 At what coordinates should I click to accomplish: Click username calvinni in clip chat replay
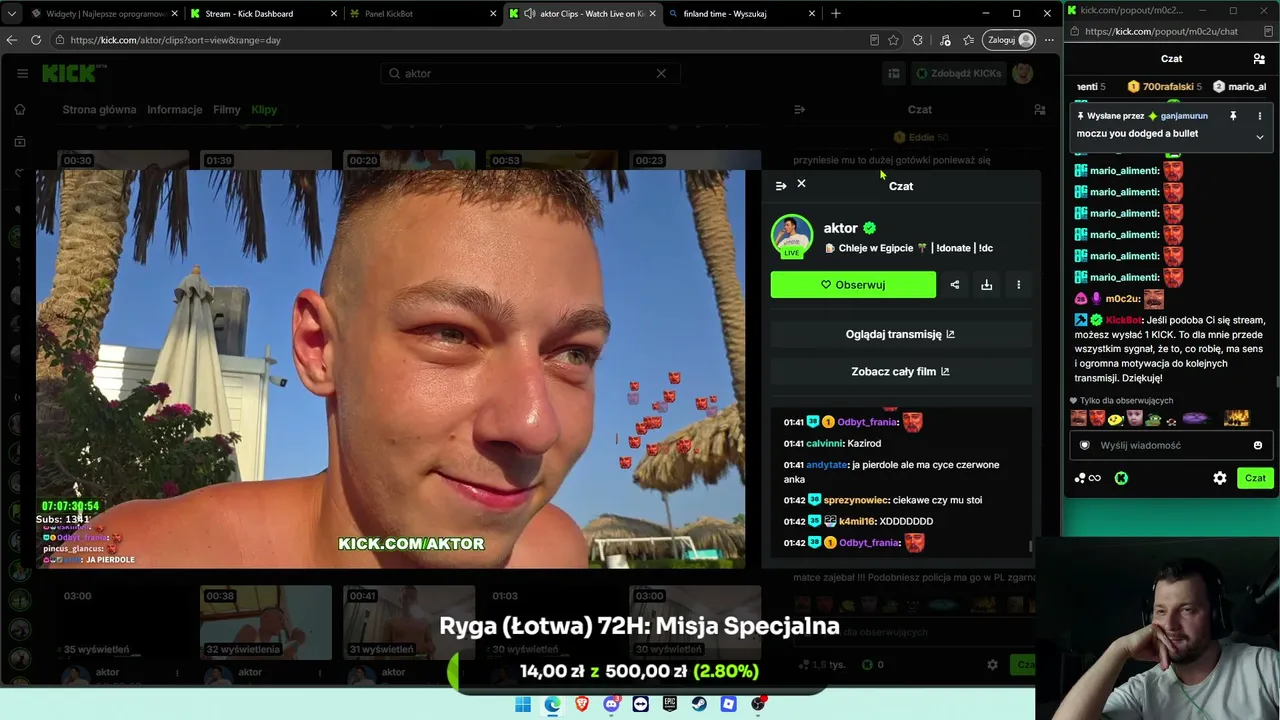click(825, 443)
